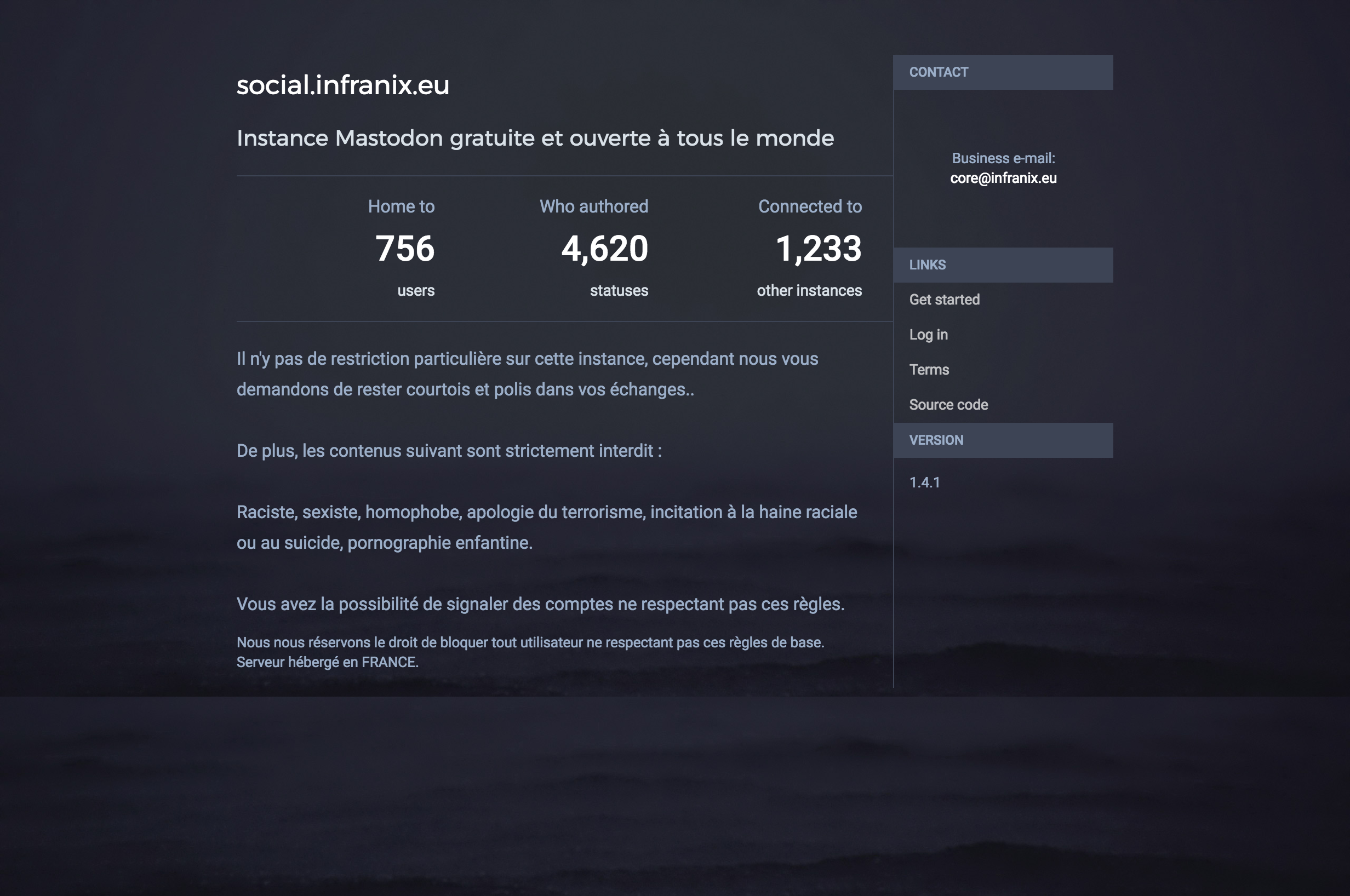Select the sentence "Vous avez la possibilité de signaler"
Viewport: 1350px width, 896px height.
pyautogui.click(x=541, y=604)
